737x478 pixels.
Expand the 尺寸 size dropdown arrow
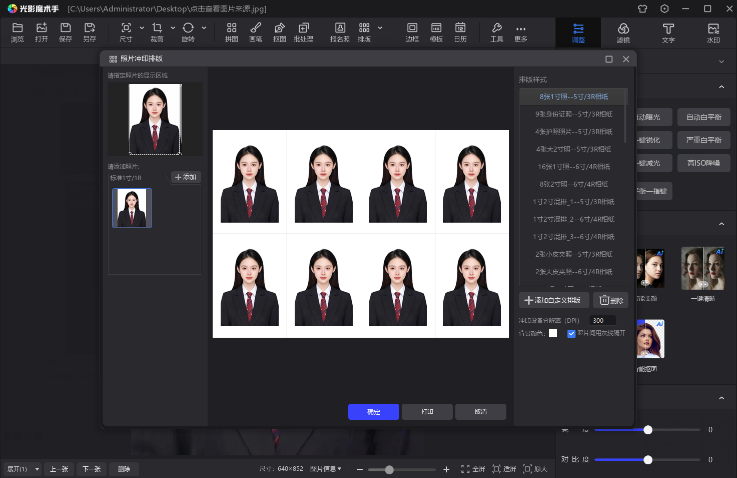tap(141, 27)
